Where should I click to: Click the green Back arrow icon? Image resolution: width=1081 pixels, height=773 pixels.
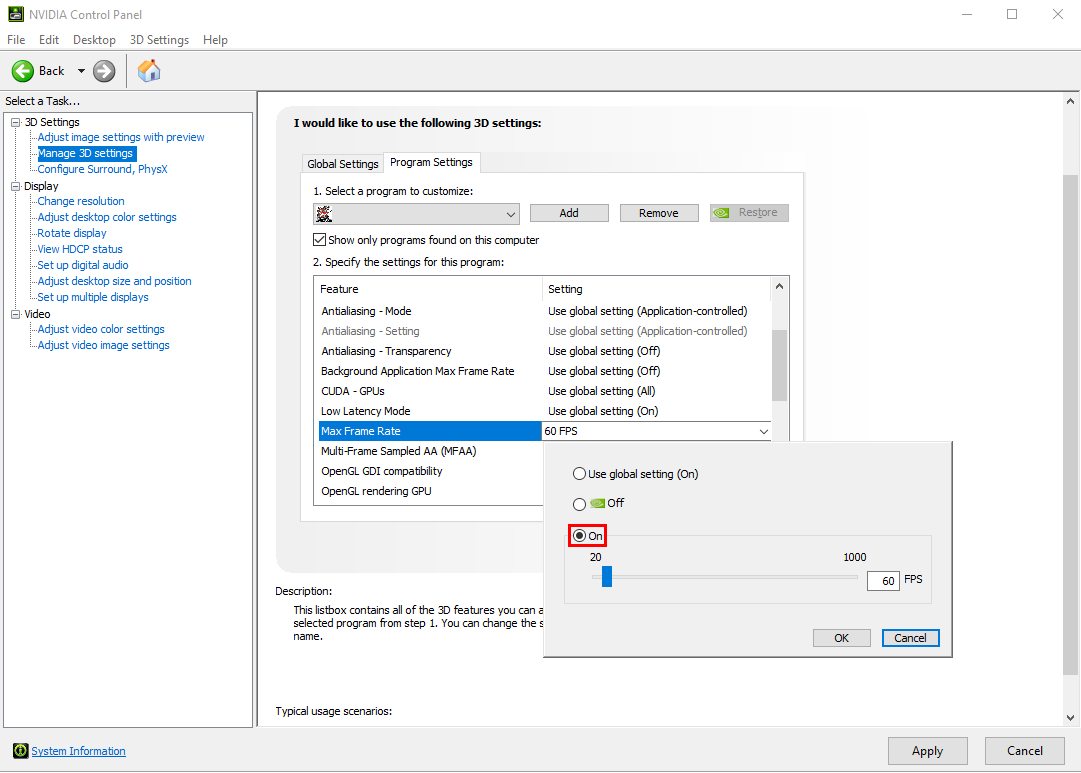tap(23, 71)
